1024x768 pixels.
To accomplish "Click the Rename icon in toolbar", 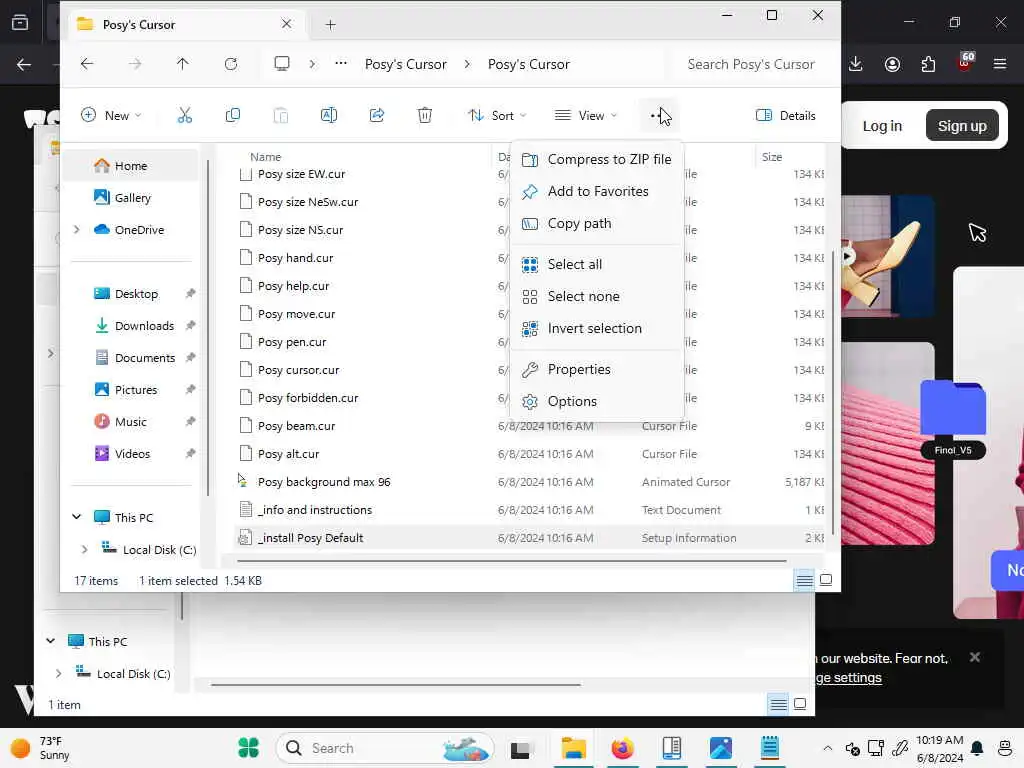I will (328, 116).
